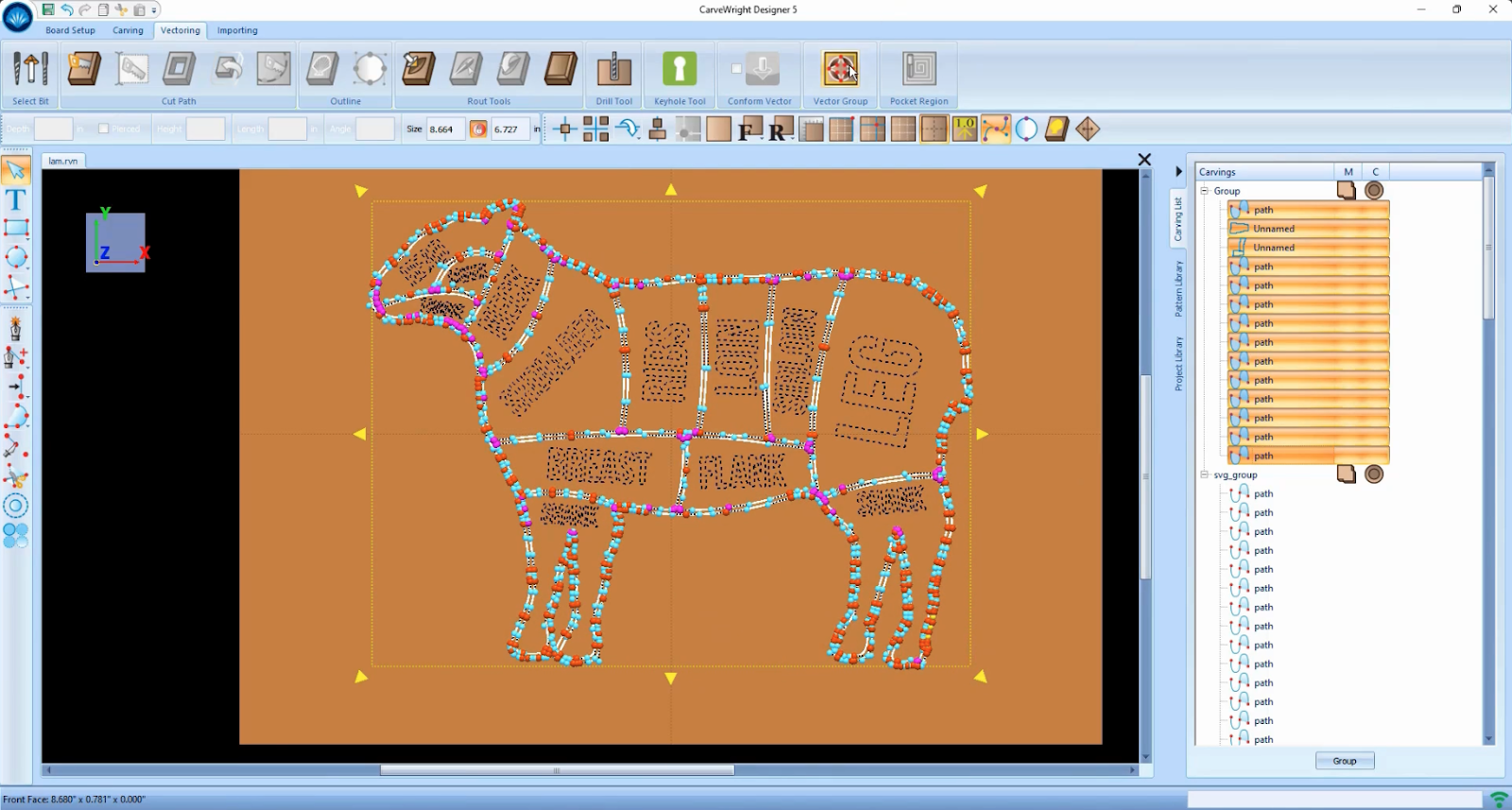
Task: Open the Drill Tool
Action: pyautogui.click(x=614, y=70)
